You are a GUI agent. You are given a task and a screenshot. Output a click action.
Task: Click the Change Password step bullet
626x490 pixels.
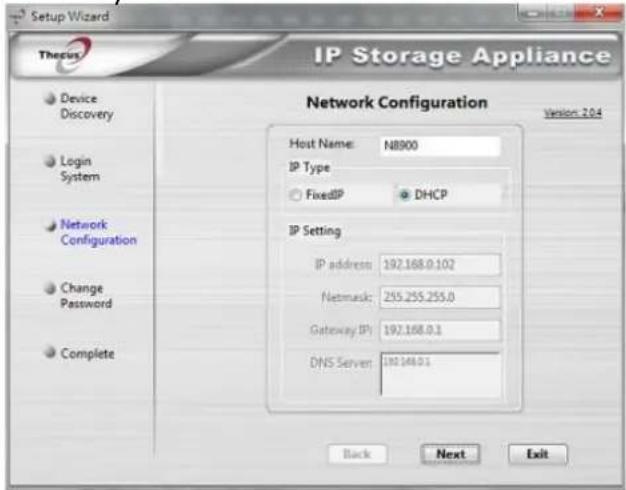[50, 288]
